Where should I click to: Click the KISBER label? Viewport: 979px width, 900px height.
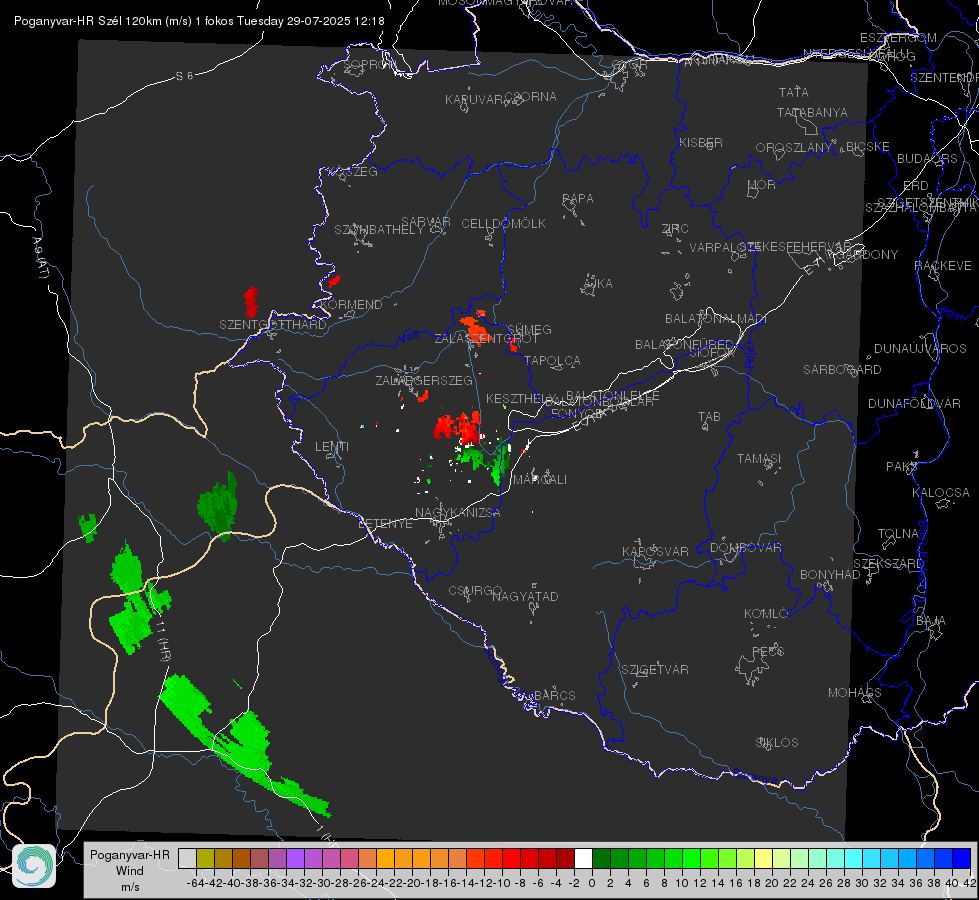pos(701,142)
